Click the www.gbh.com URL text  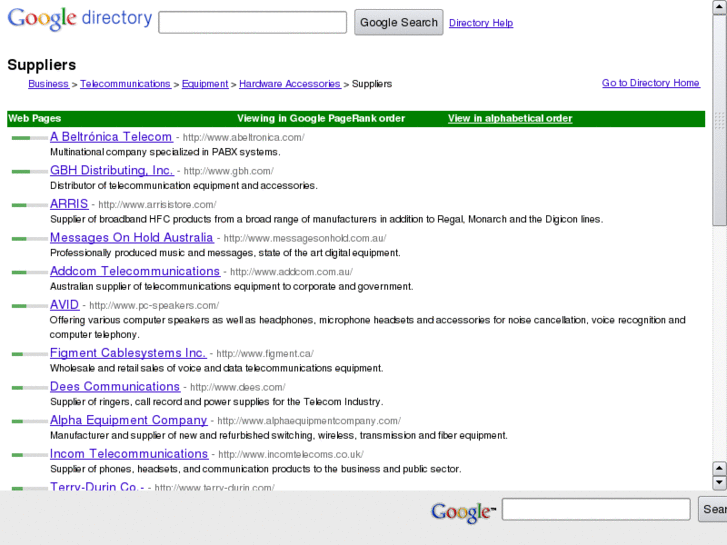[229, 171]
